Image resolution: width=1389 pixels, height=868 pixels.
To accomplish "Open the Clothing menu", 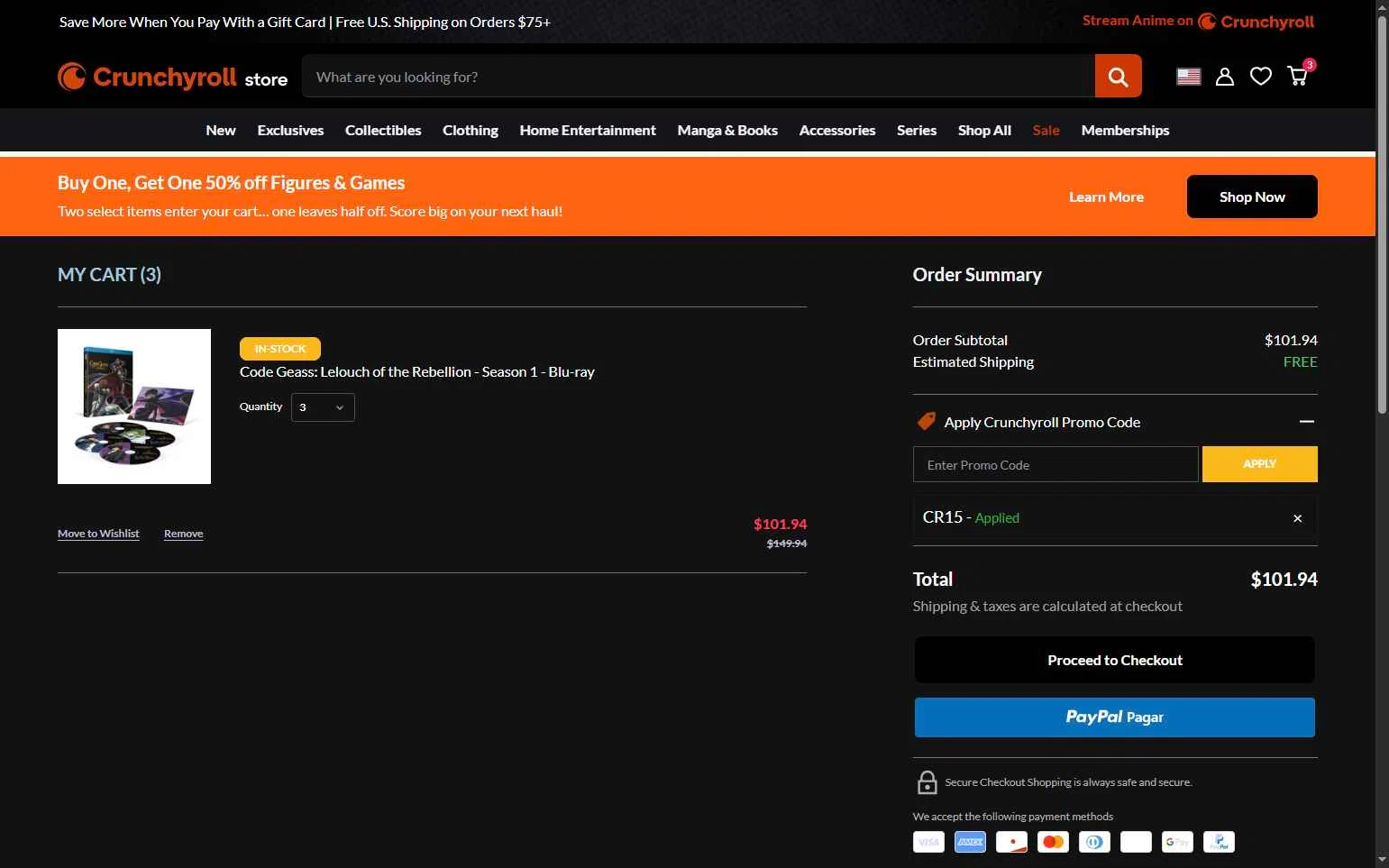I will pos(471,130).
